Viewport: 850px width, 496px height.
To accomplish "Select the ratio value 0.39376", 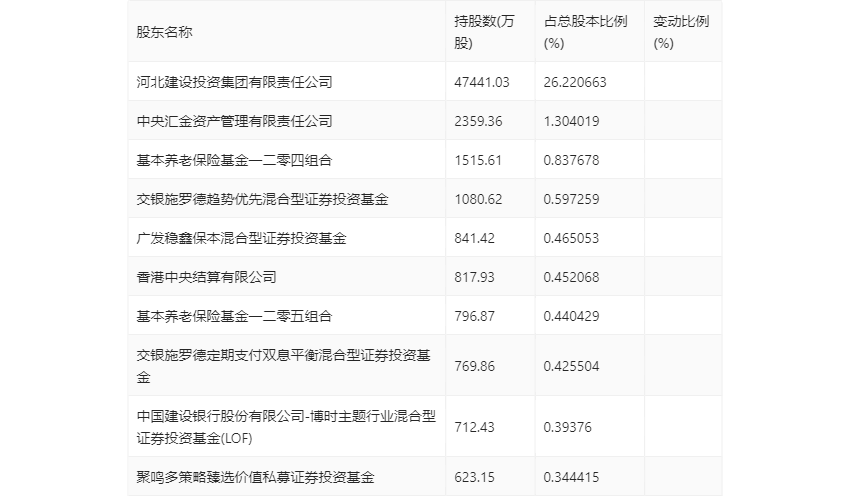I will pyautogui.click(x=568, y=427).
